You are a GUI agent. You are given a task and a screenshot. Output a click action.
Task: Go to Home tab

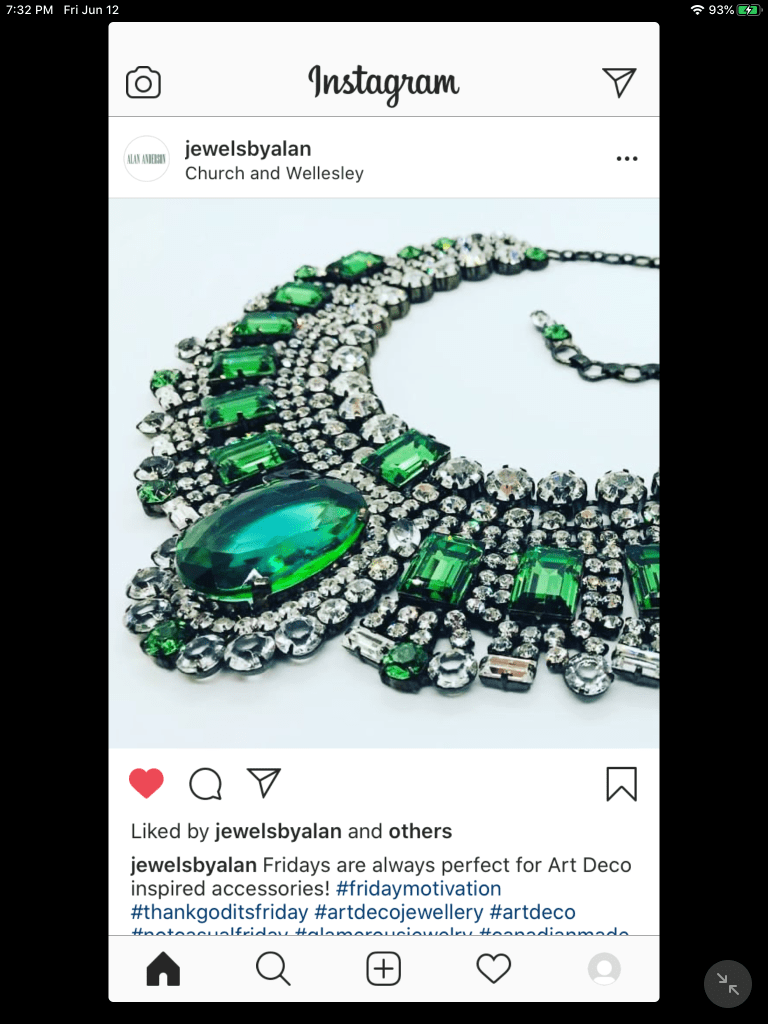click(x=163, y=968)
